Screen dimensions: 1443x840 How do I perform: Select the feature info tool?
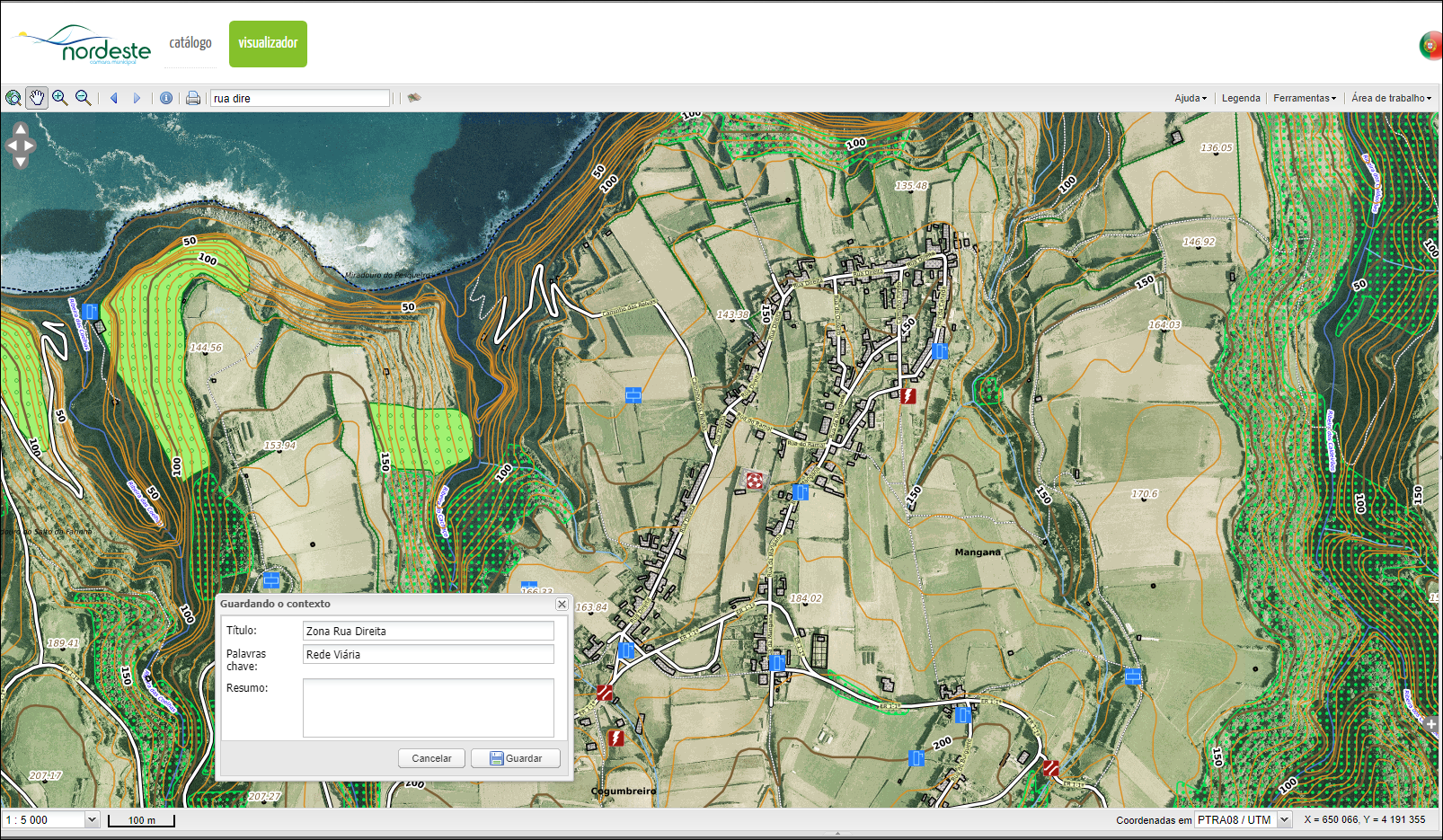point(166,98)
